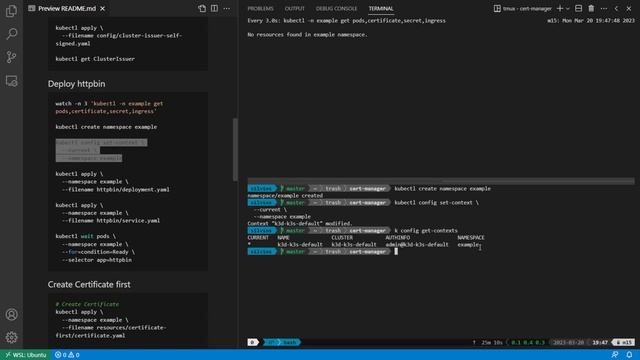Open the Explorer view in activity bar
Viewport: 640px width, 360px height.
coord(11,11)
